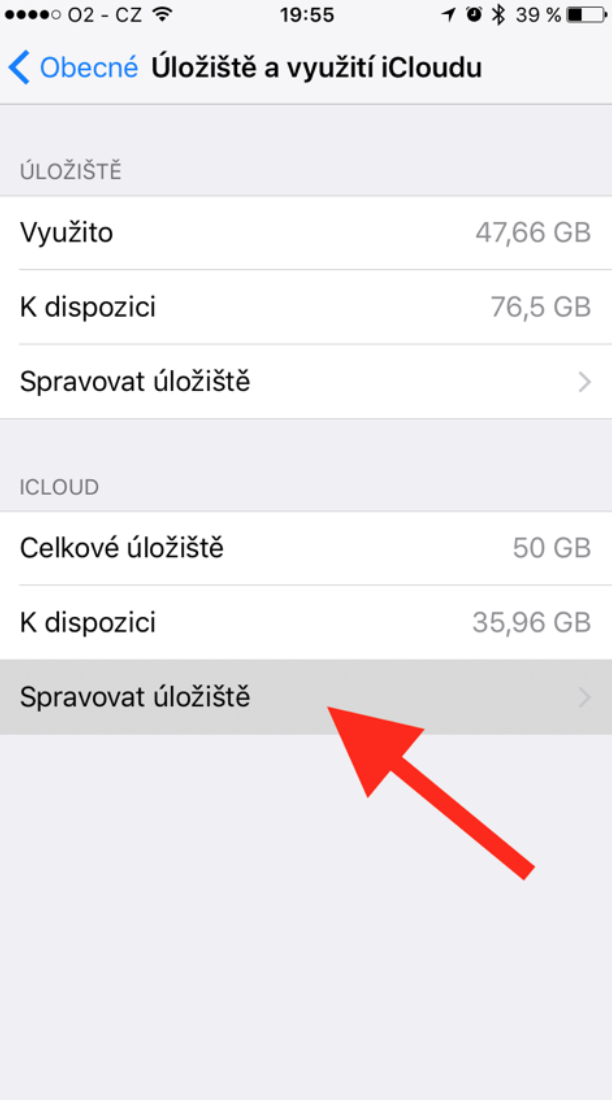Select the K dispozici 35,96 GB row
The image size is (612, 1100).
[x=306, y=622]
